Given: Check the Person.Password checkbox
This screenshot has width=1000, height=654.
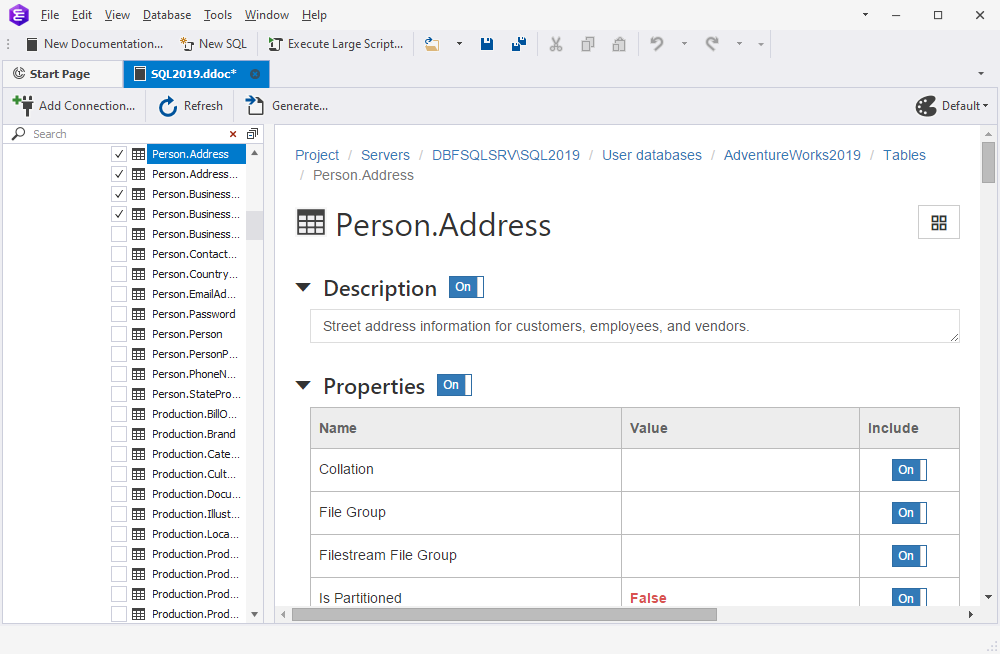Looking at the screenshot, I should [x=119, y=314].
